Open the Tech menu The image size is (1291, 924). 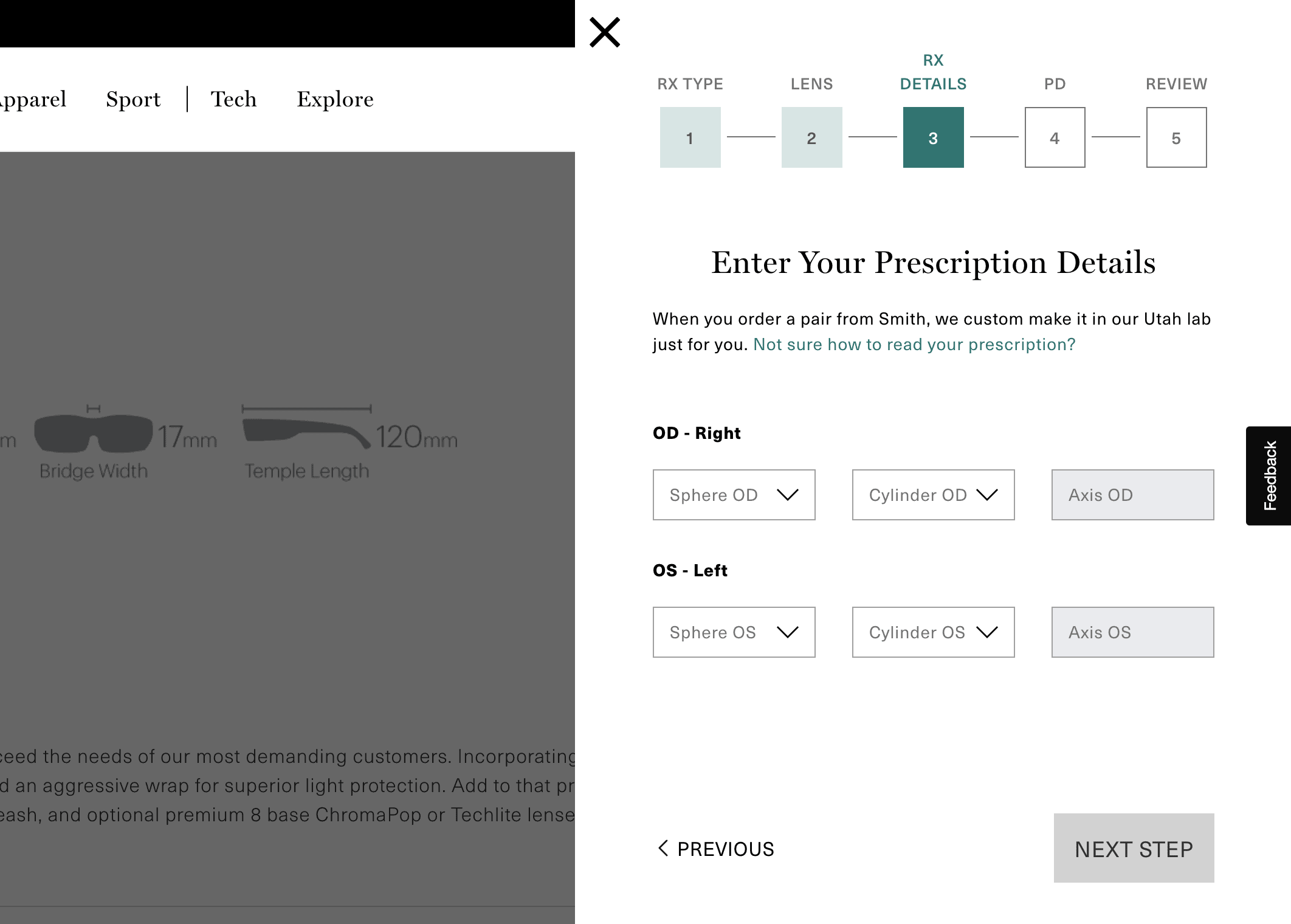click(233, 99)
